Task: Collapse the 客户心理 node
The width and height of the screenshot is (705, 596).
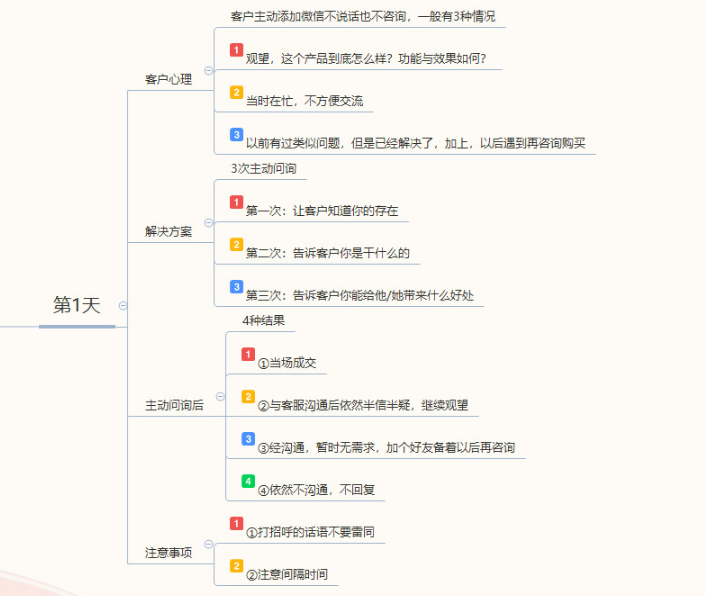Action: [x=209, y=71]
